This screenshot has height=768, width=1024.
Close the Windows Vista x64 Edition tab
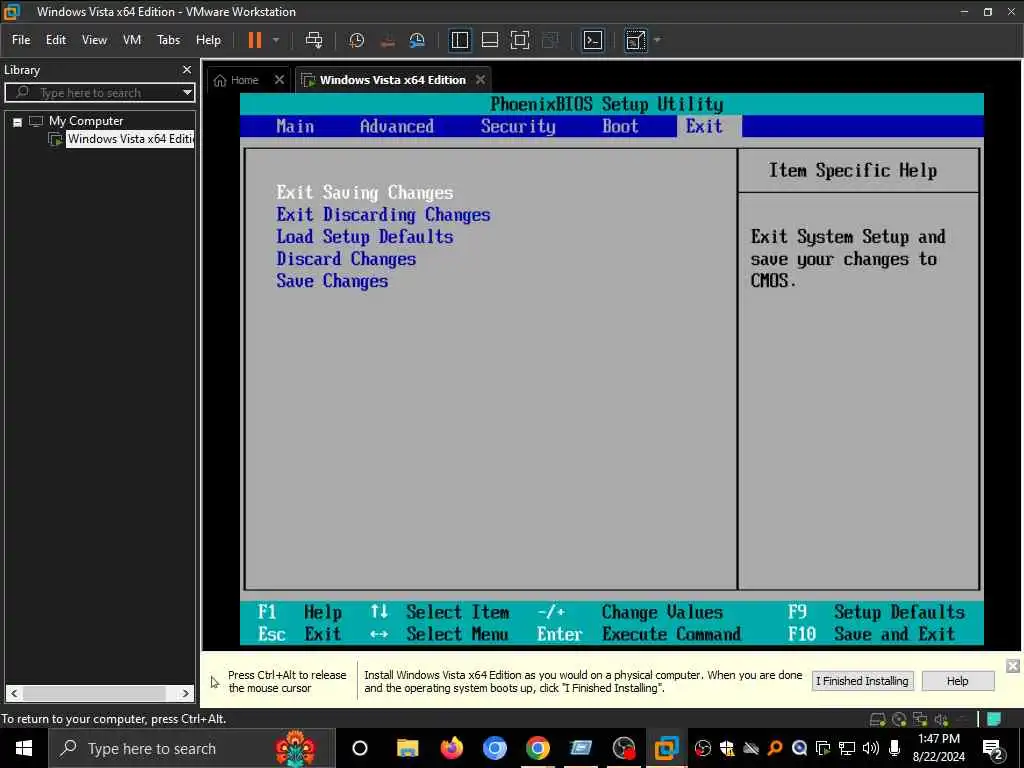[x=481, y=80]
